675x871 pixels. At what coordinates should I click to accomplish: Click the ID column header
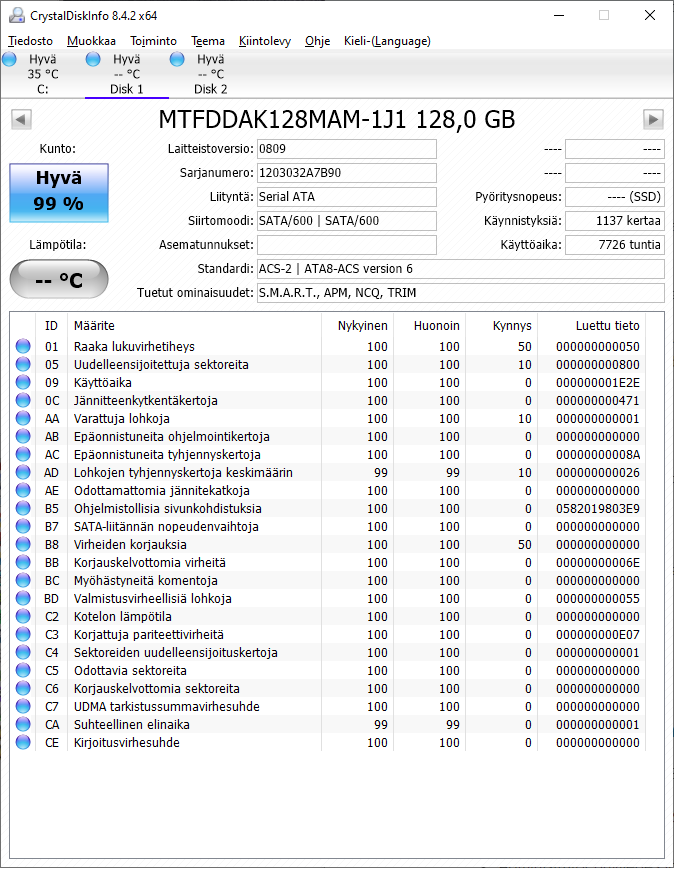52,326
